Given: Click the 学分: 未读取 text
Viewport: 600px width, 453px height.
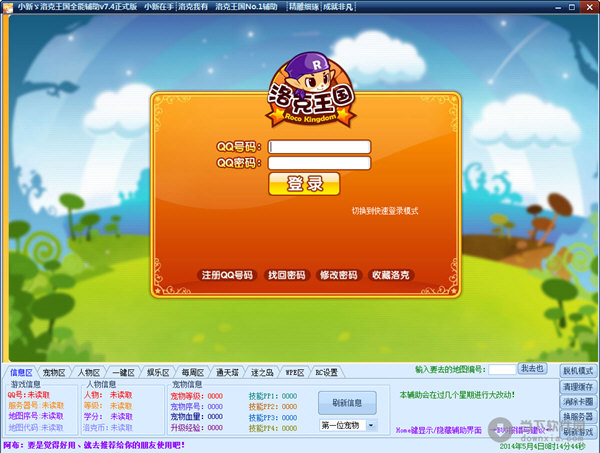Looking at the screenshot, I should (x=108, y=416).
